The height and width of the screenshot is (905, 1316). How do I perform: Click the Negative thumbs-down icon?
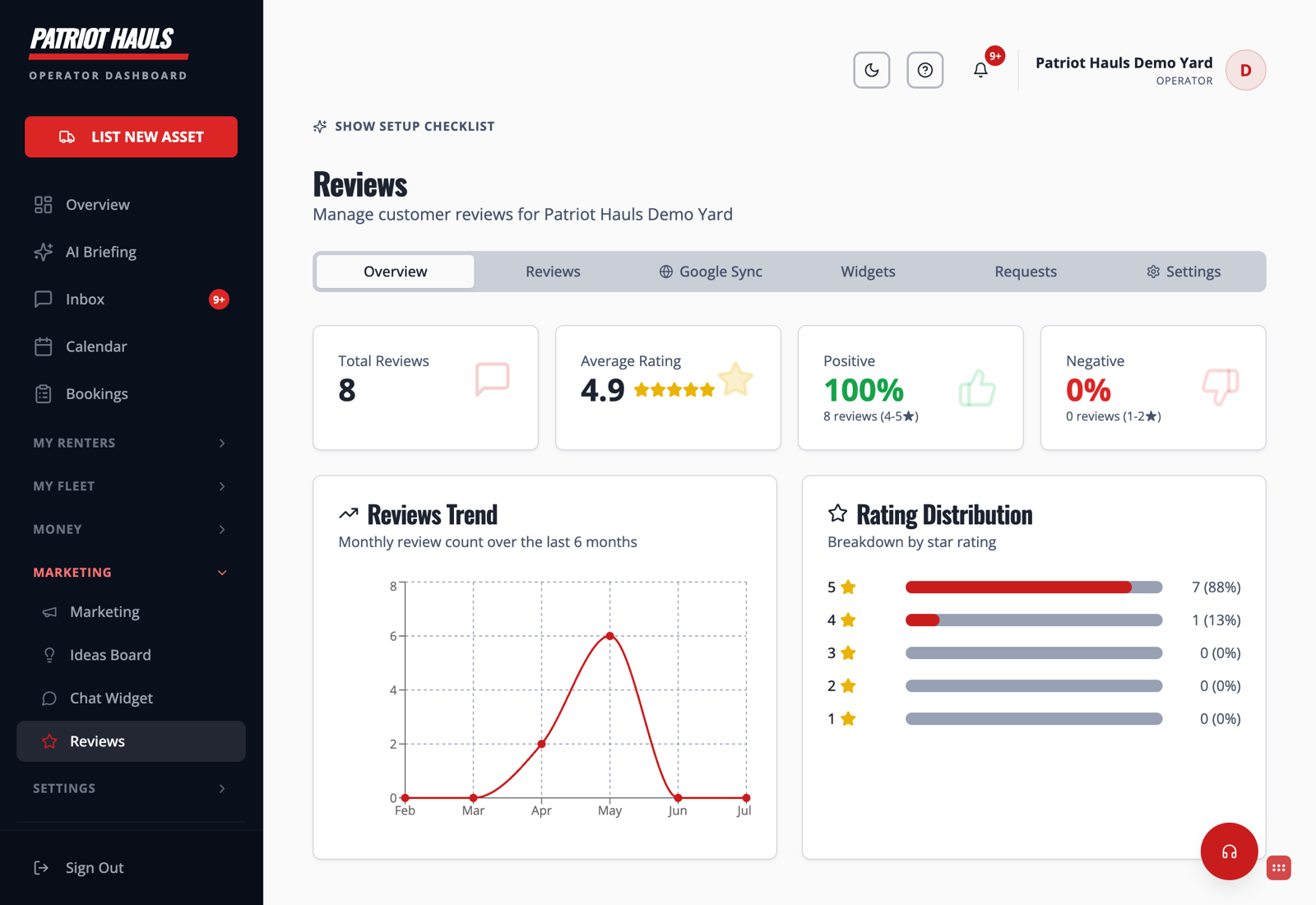1221,387
